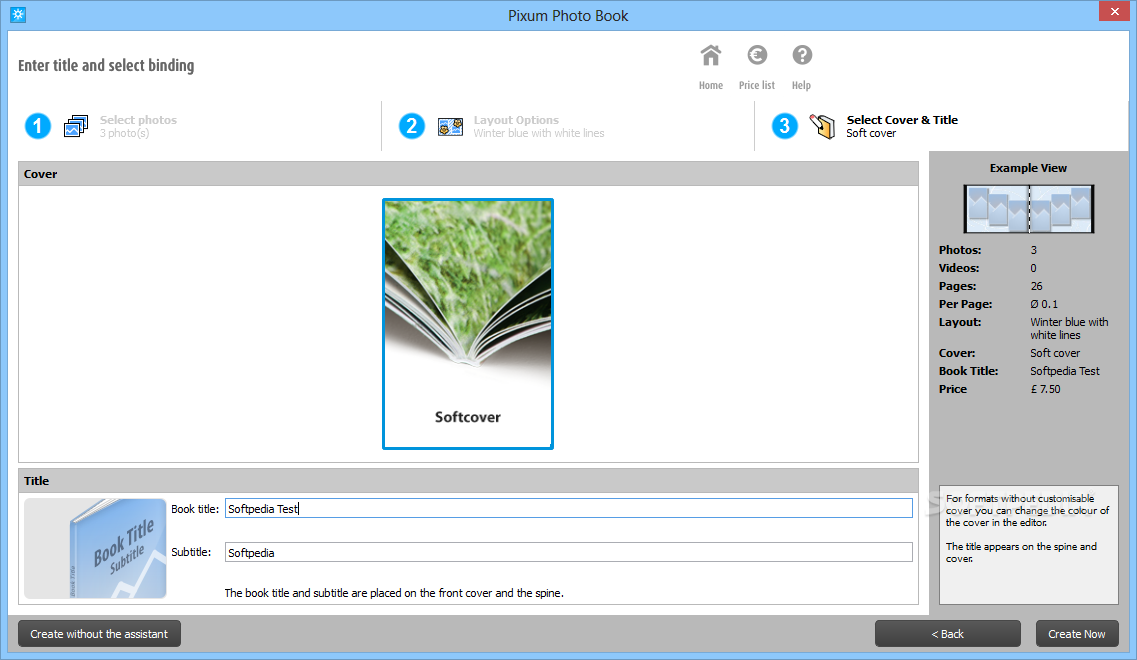The image size is (1137, 660).
Task: Close the Pixum Photo Book window
Action: (1115, 12)
